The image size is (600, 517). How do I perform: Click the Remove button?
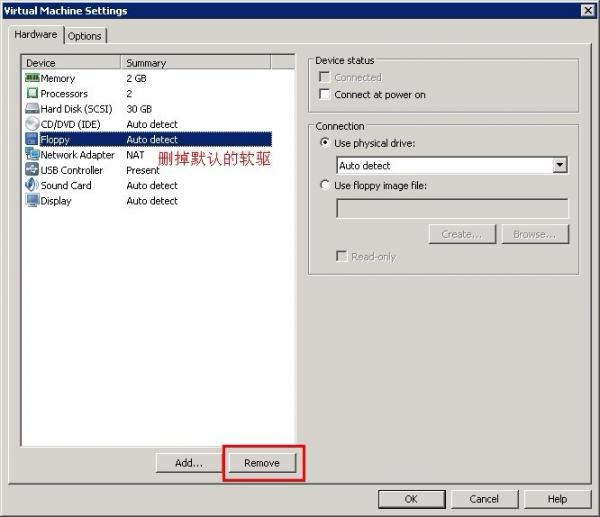click(x=262, y=463)
